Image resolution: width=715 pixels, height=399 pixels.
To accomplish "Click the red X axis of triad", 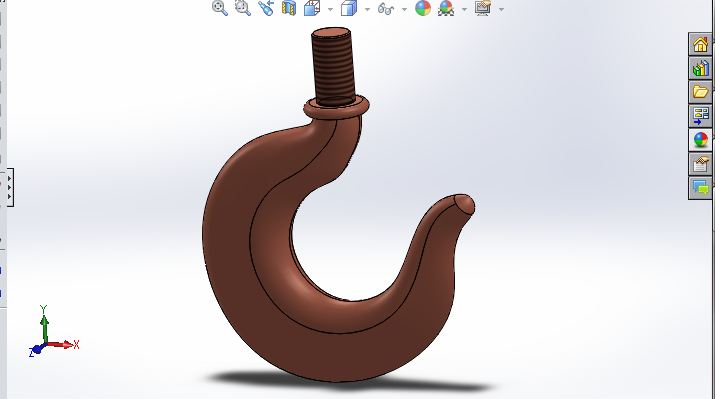I will (x=64, y=345).
